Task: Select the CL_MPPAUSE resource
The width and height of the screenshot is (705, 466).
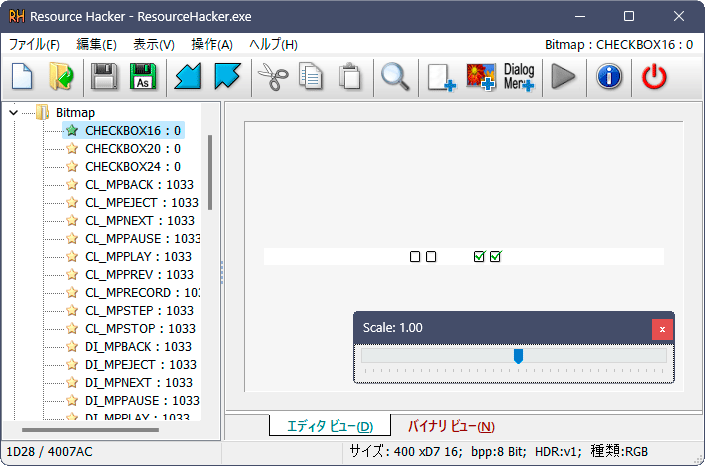Action: pyautogui.click(x=143, y=238)
